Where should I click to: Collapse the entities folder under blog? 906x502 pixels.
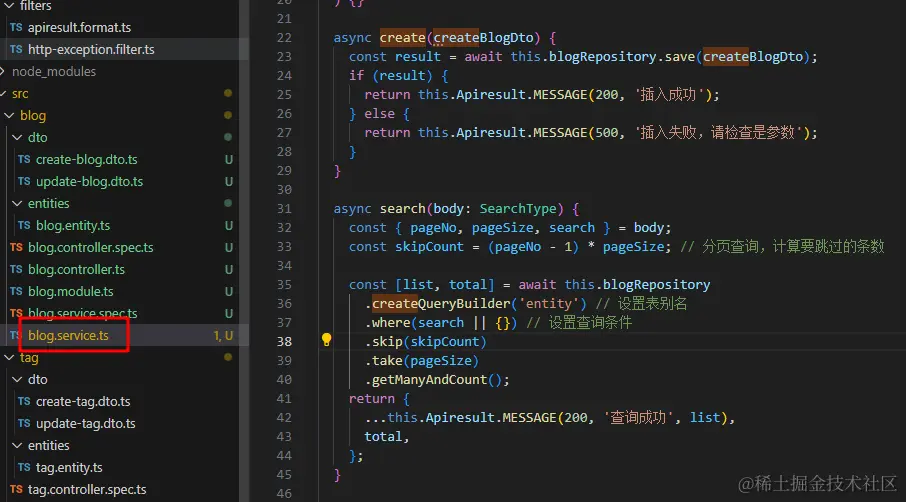pos(17,203)
